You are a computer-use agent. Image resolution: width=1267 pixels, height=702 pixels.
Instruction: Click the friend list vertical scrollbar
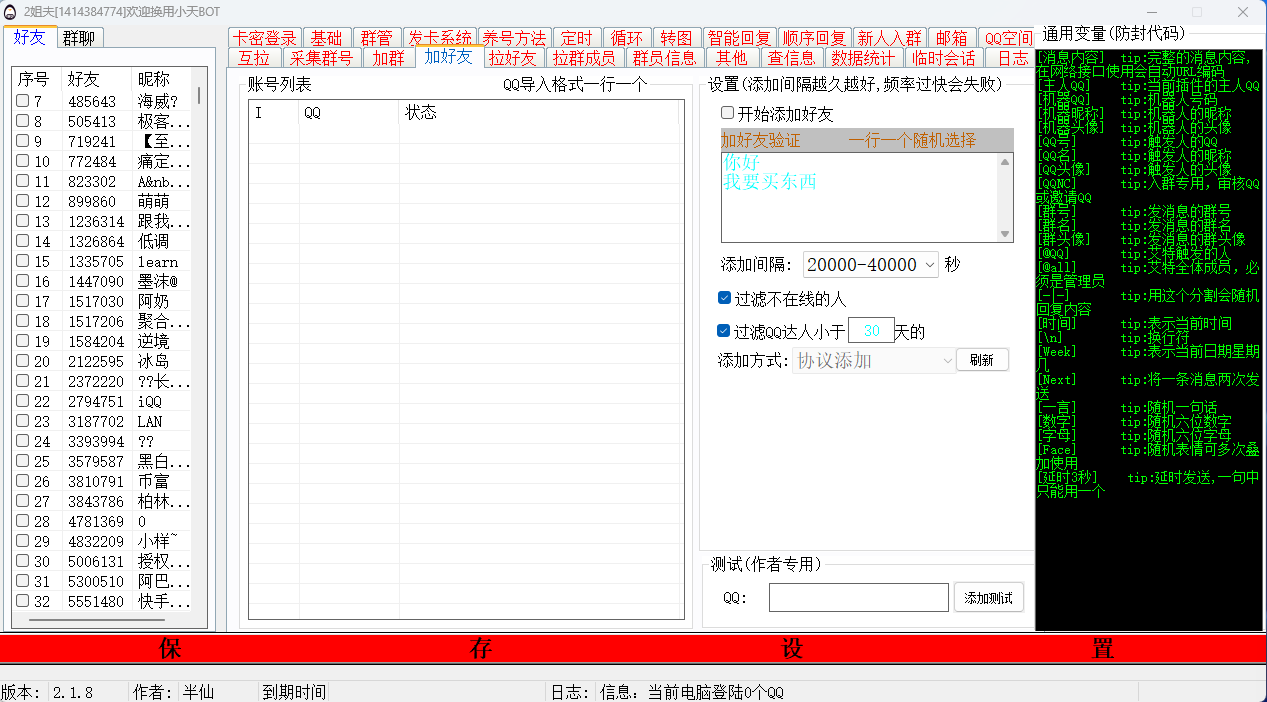198,95
